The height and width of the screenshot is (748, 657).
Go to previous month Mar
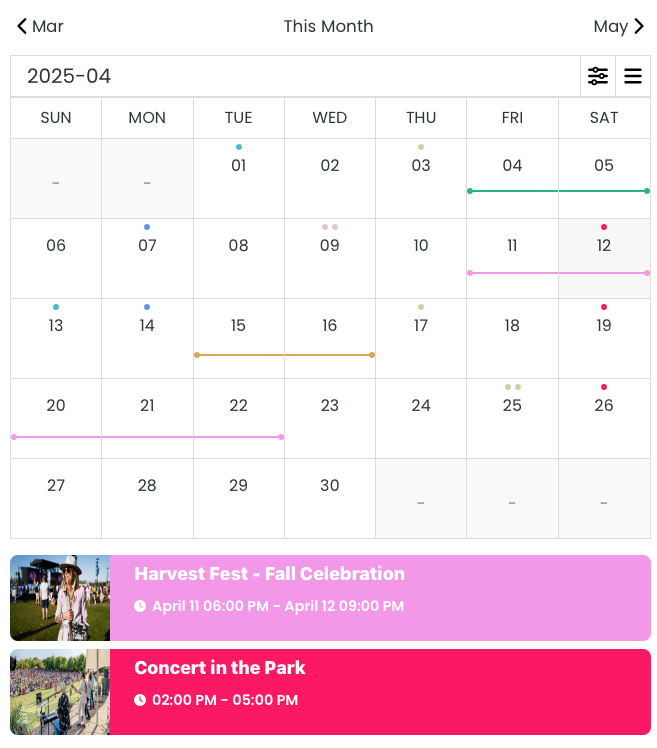(x=40, y=26)
